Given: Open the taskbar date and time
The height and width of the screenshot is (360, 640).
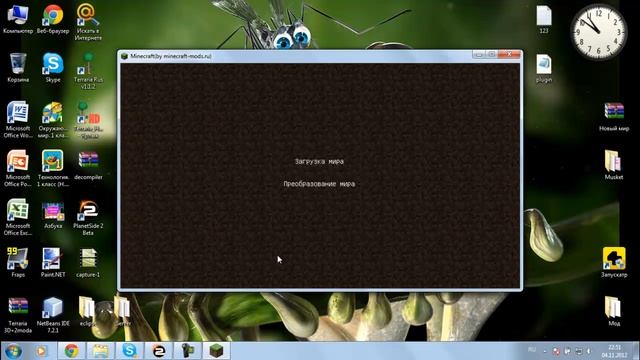Looking at the screenshot, I should pos(614,351).
